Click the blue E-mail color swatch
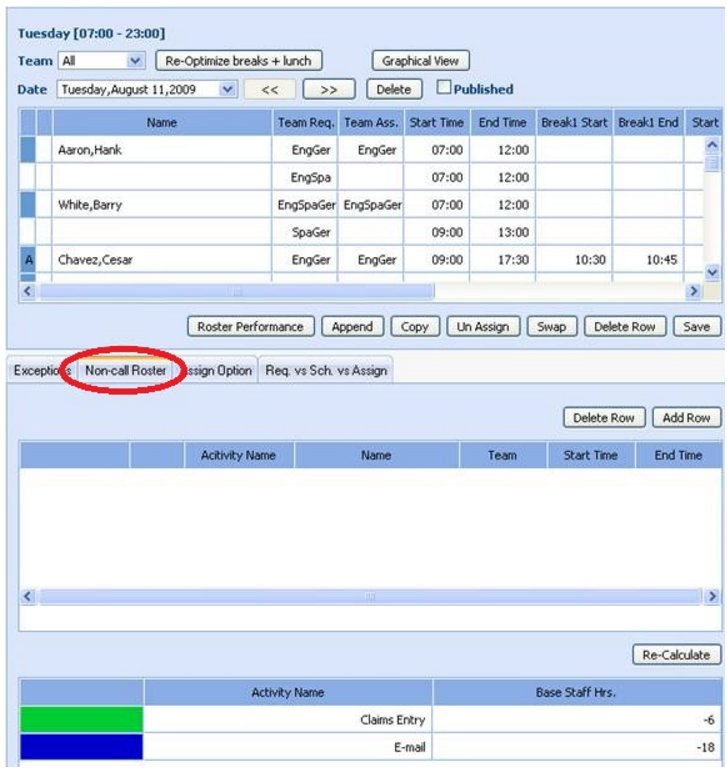The image size is (727, 771). click(x=81, y=747)
